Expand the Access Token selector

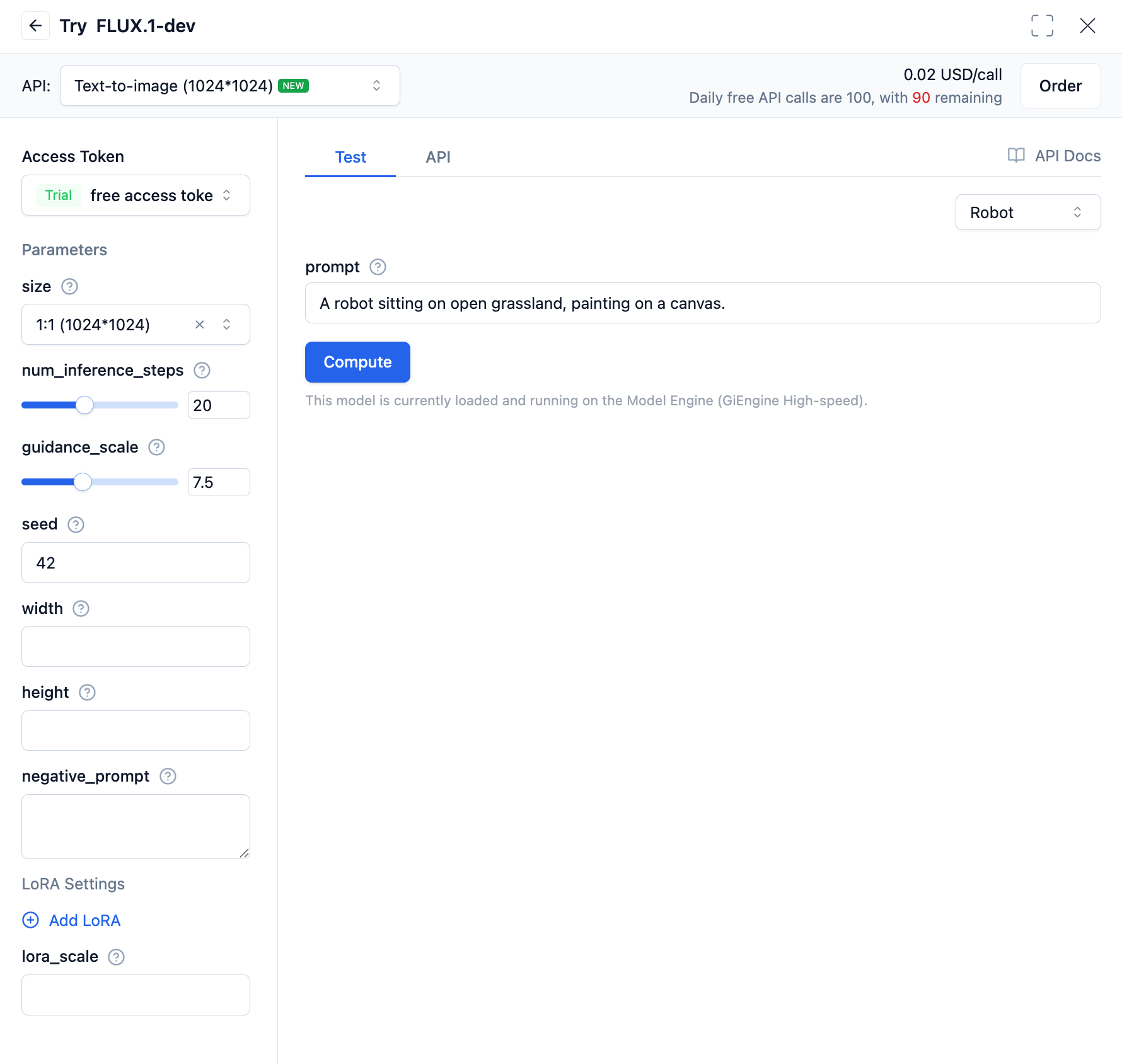click(136, 195)
